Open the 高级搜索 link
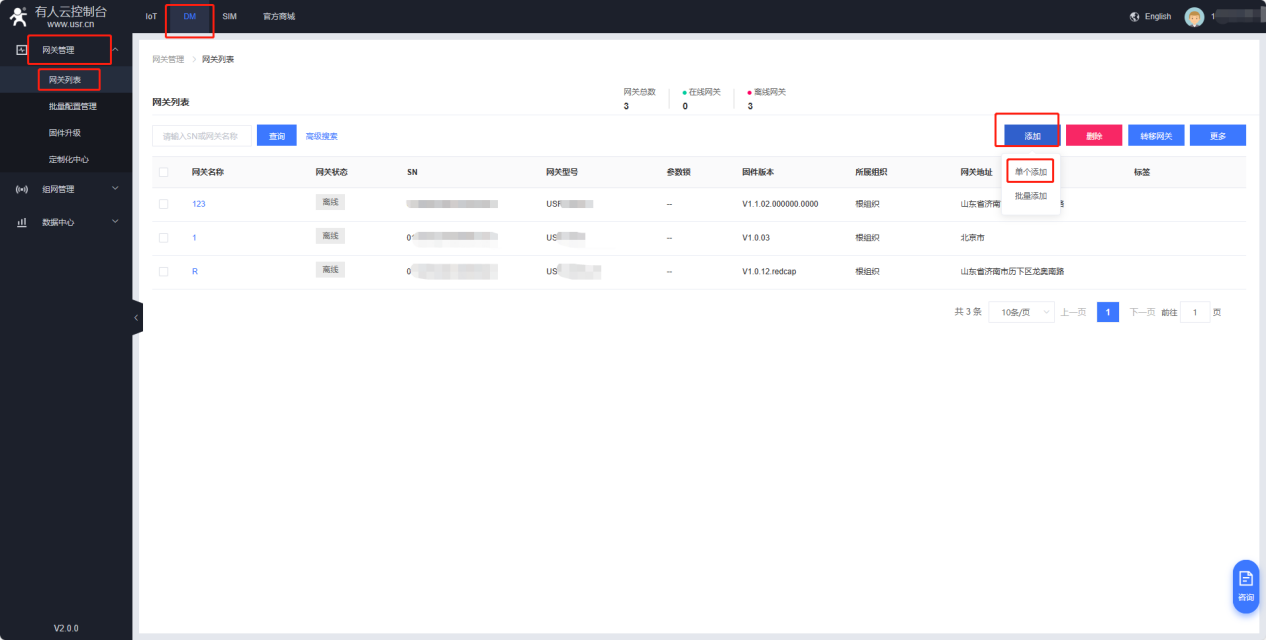Screen dimensions: 1266x640 pos(321,136)
